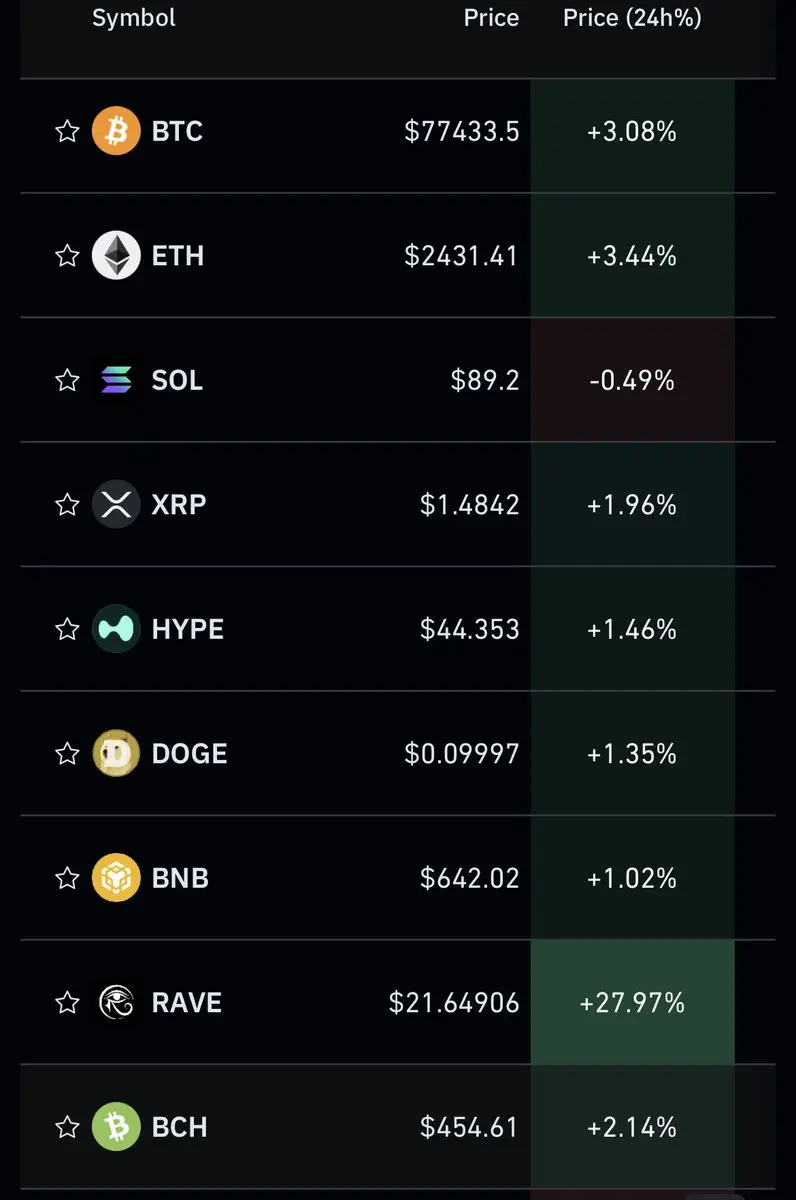Image resolution: width=796 pixels, height=1200 pixels.
Task: Favorite BTC with its star
Action: pyautogui.click(x=67, y=131)
